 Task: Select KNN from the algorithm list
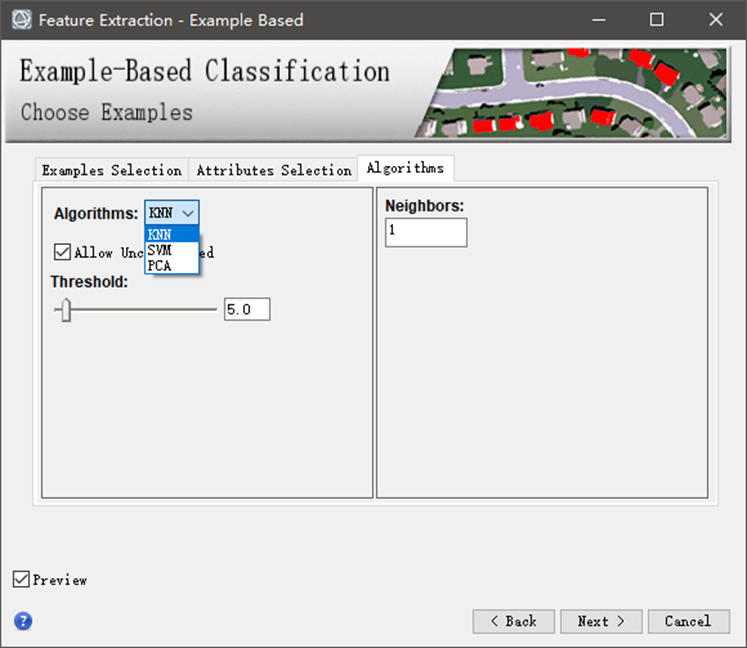coord(172,234)
